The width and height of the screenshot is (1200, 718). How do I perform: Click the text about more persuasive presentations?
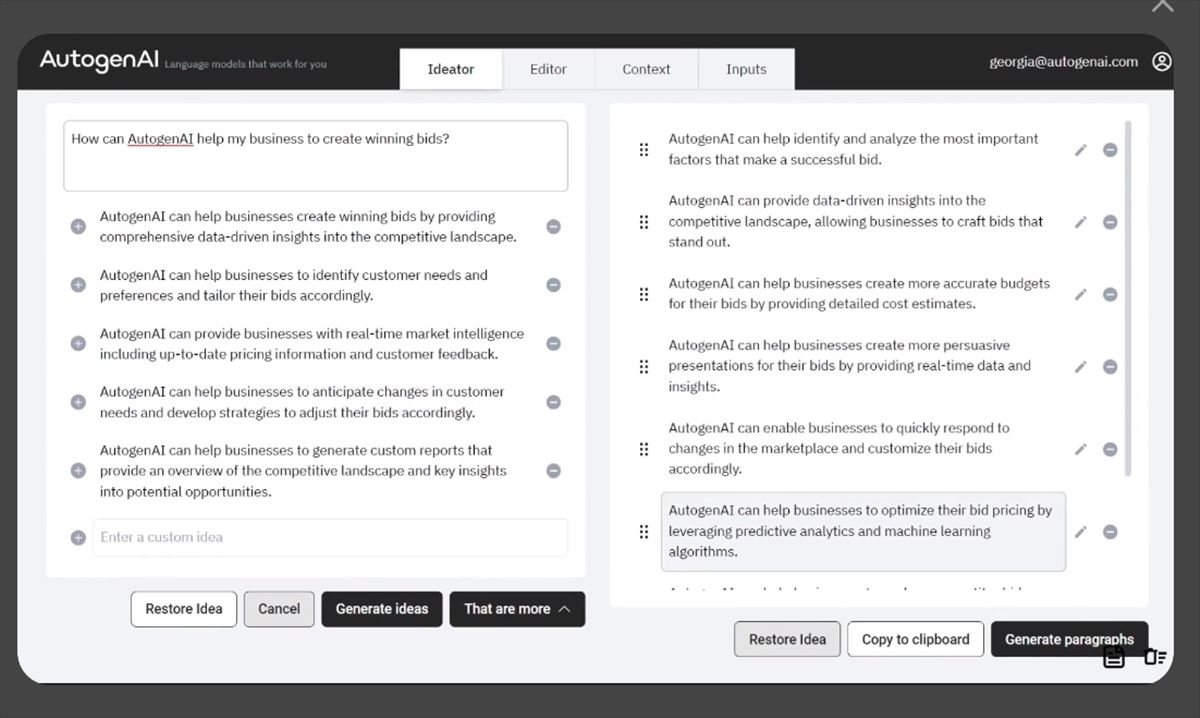[850, 367]
